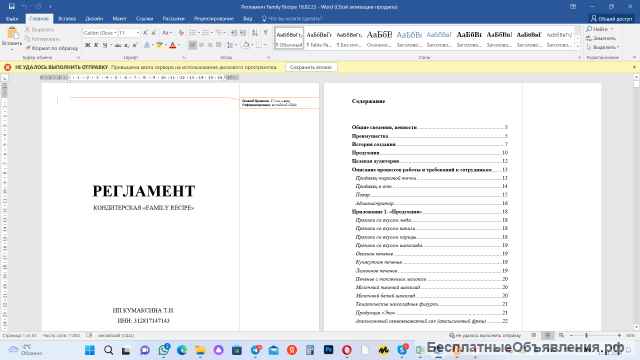The height and width of the screenshot is (360, 640).
Task: Click Заменить (Replace) button
Action: 601,38
